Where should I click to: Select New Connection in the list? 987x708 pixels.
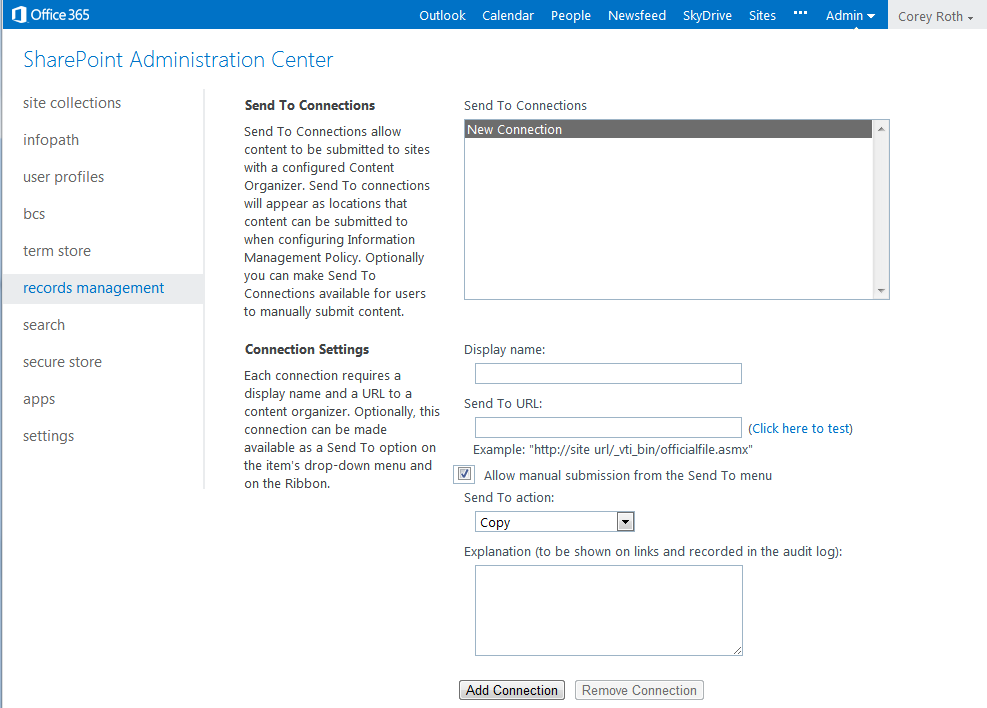[x=668, y=130]
